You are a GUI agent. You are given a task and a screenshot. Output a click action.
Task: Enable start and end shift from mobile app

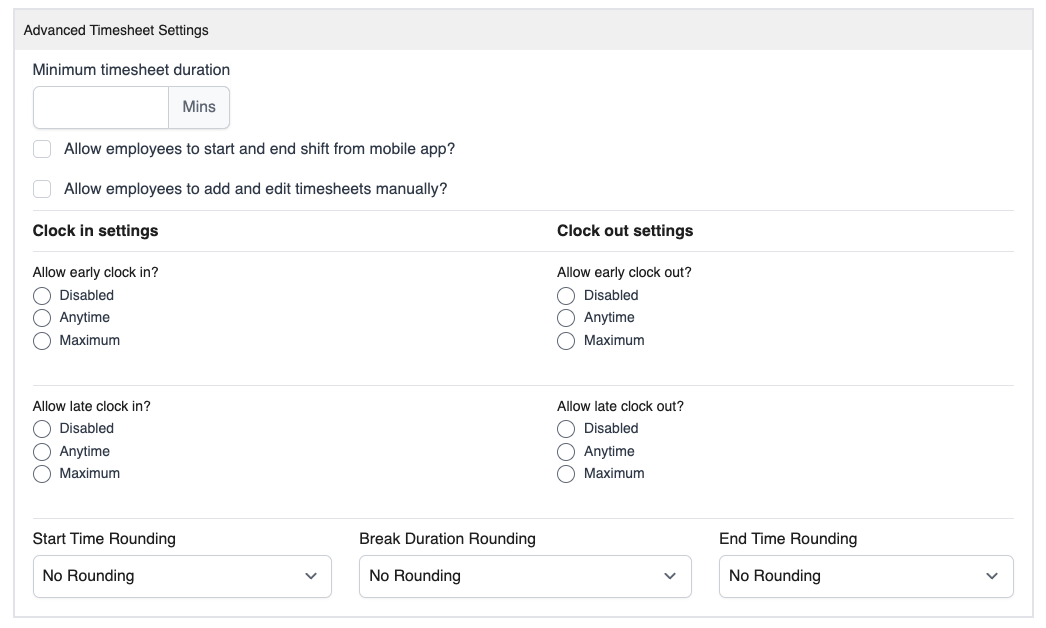(42, 149)
